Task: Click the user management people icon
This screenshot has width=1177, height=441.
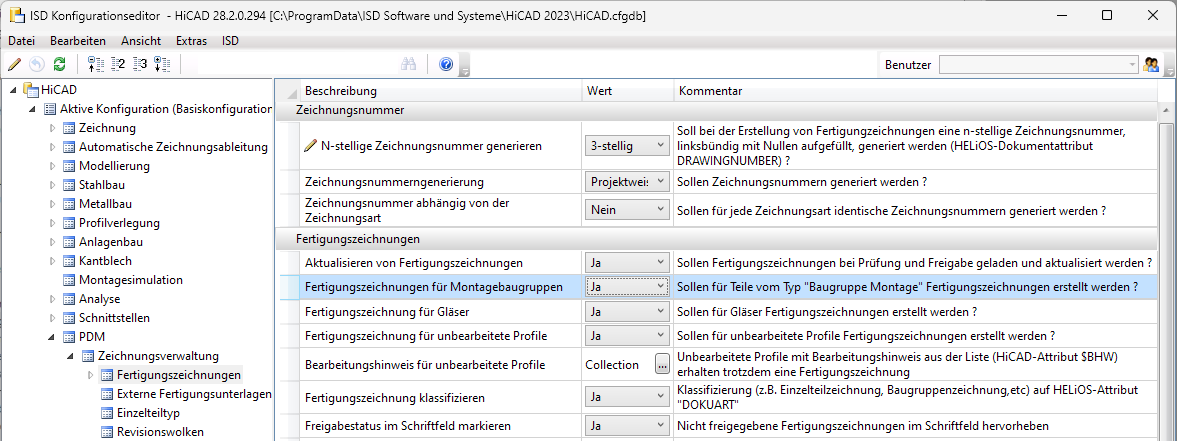Action: tap(1151, 64)
